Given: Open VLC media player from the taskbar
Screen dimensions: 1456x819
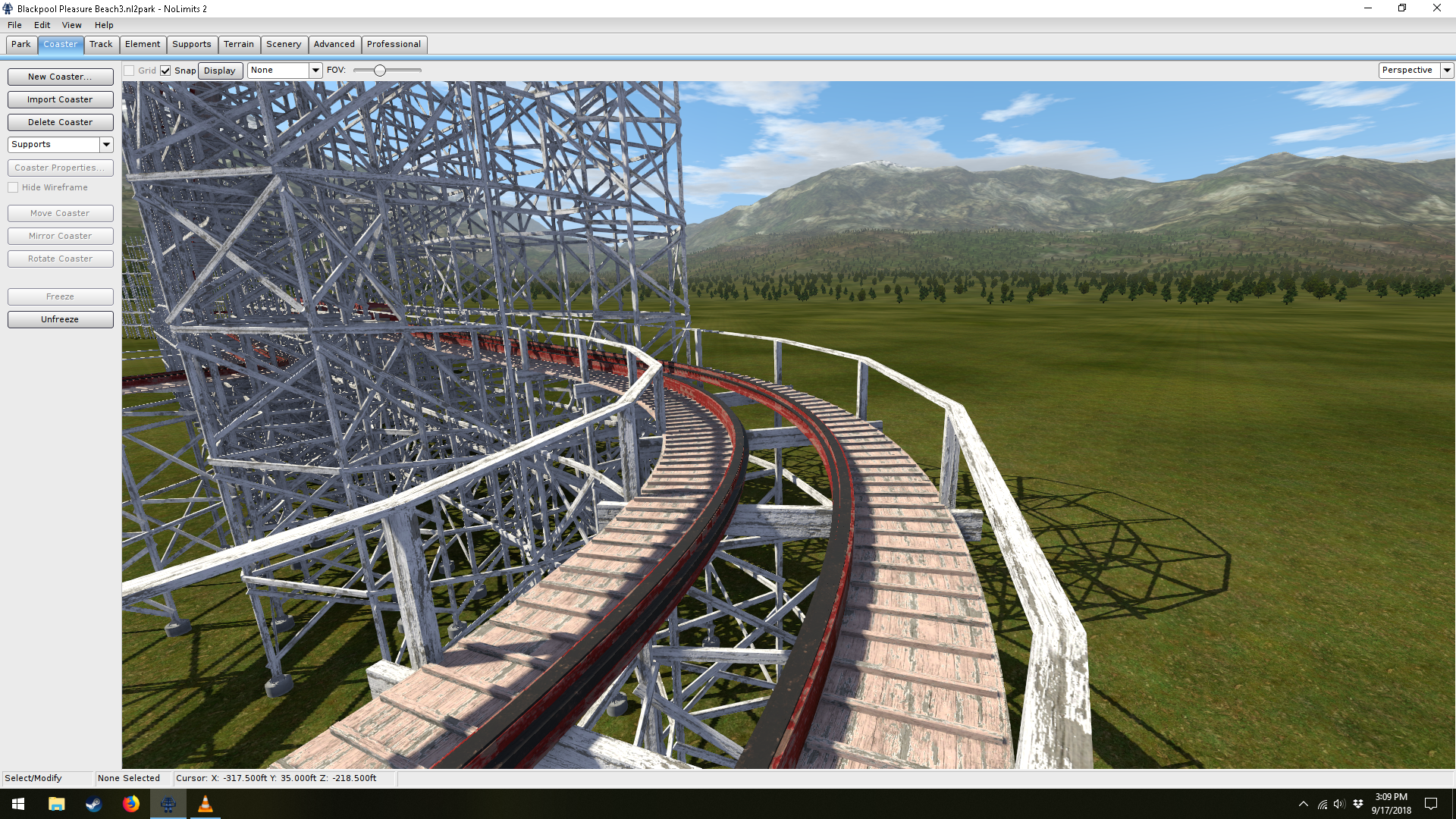Looking at the screenshot, I should [x=205, y=804].
